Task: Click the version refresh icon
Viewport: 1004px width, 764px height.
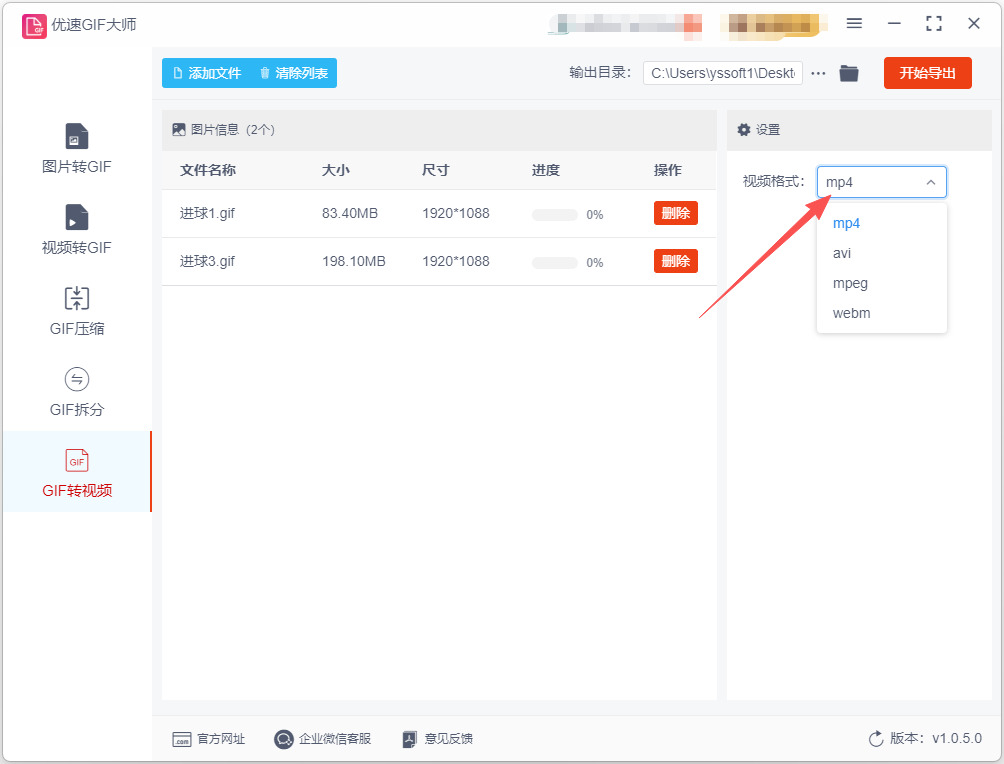Action: 876,738
